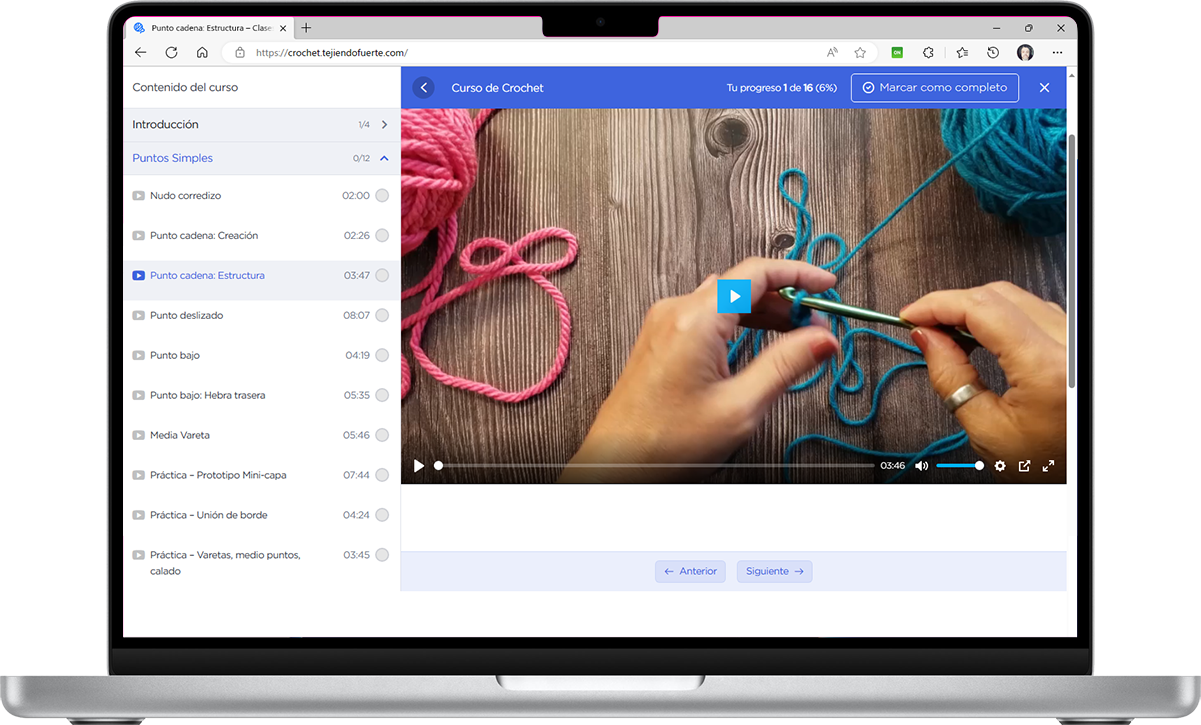Go to next lesson with Siguiente
This screenshot has height=725, width=1201.
tap(775, 572)
